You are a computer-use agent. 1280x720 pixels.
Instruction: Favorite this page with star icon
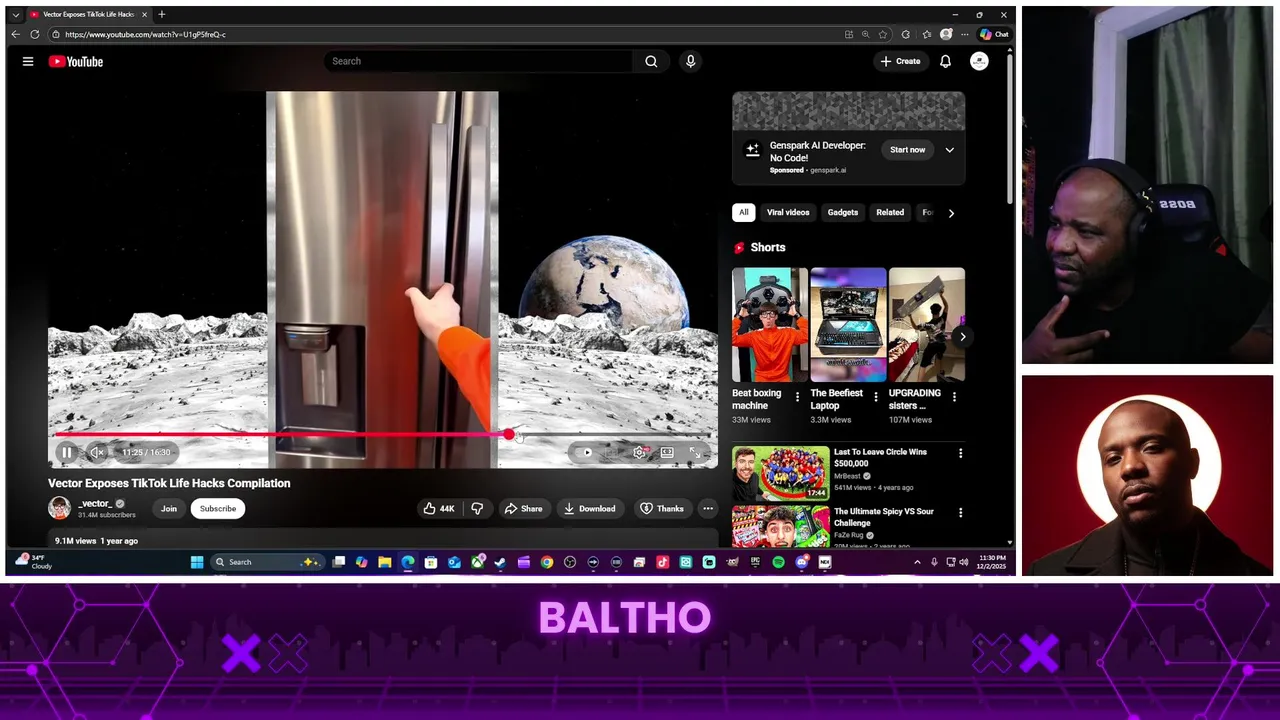[883, 34]
